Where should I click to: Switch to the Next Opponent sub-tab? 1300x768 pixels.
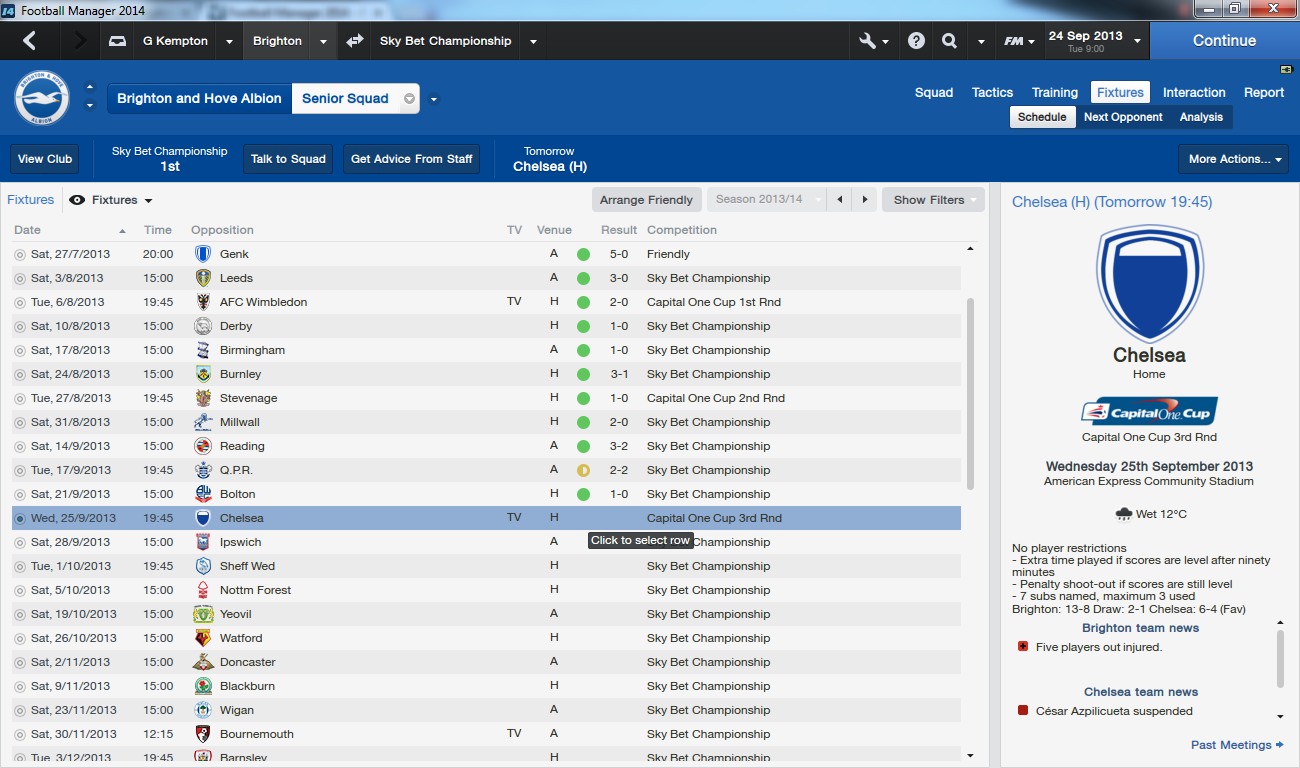(1124, 117)
